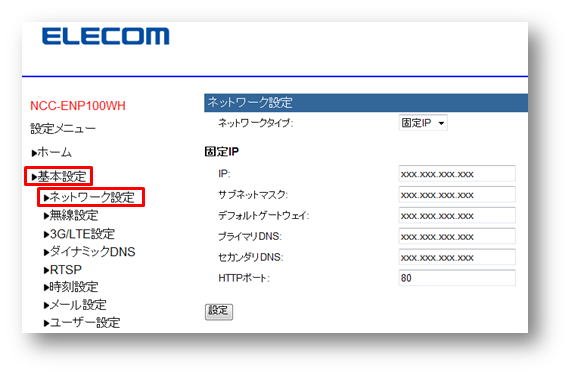Screen dimensions: 570x375
Task: Click the サブネットマスク input field
Action: [x=457, y=195]
